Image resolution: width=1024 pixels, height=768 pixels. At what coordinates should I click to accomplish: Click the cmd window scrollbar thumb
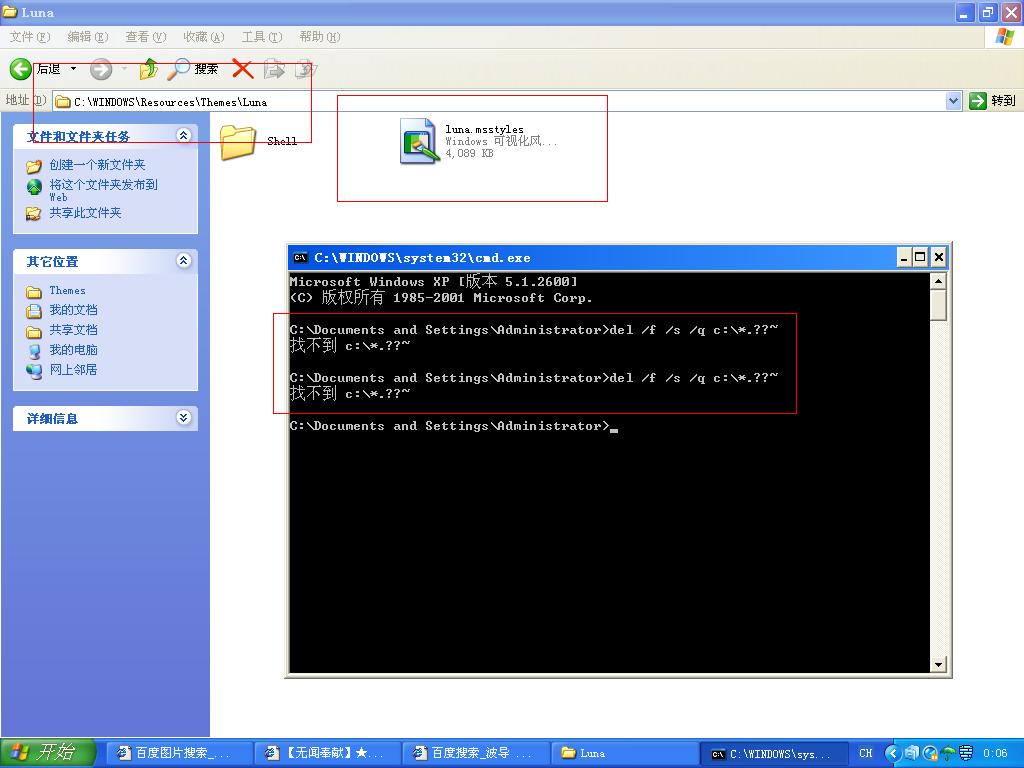[x=938, y=305]
